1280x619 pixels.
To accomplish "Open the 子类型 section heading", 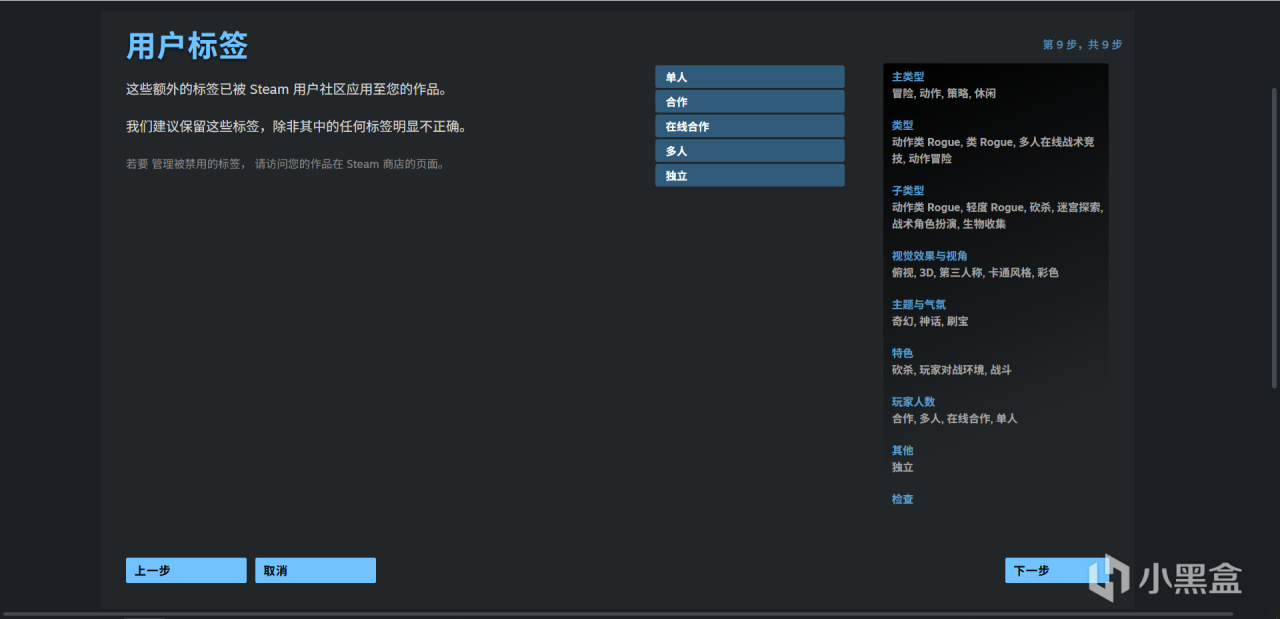I will 908,190.
